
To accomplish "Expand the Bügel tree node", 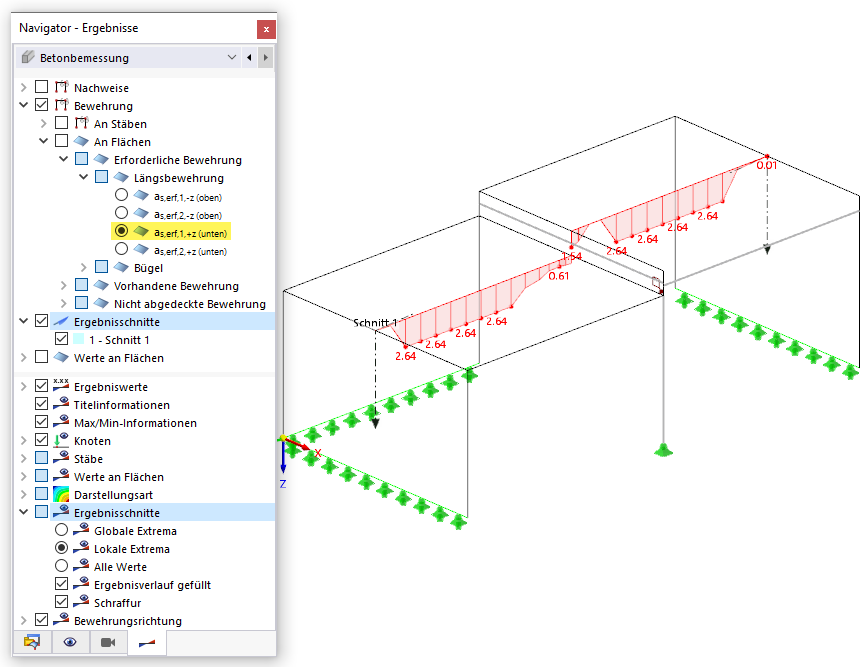I will click(83, 267).
